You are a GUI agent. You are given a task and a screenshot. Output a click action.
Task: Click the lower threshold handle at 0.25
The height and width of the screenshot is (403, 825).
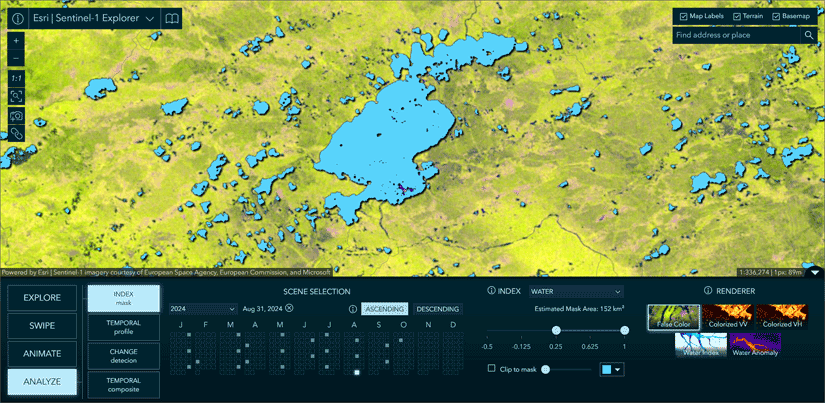click(x=556, y=330)
